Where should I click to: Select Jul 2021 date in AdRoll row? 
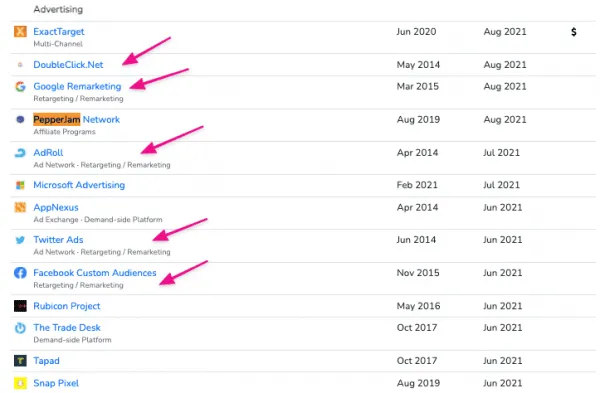coord(501,153)
